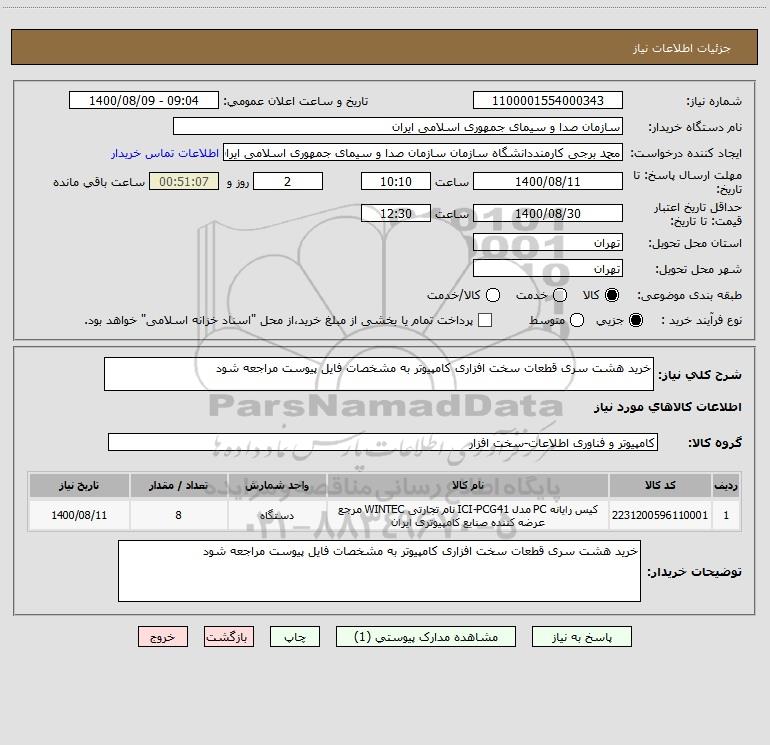Click the بازگشت back button
Image resolution: width=770 pixels, height=745 pixels.
[229, 637]
